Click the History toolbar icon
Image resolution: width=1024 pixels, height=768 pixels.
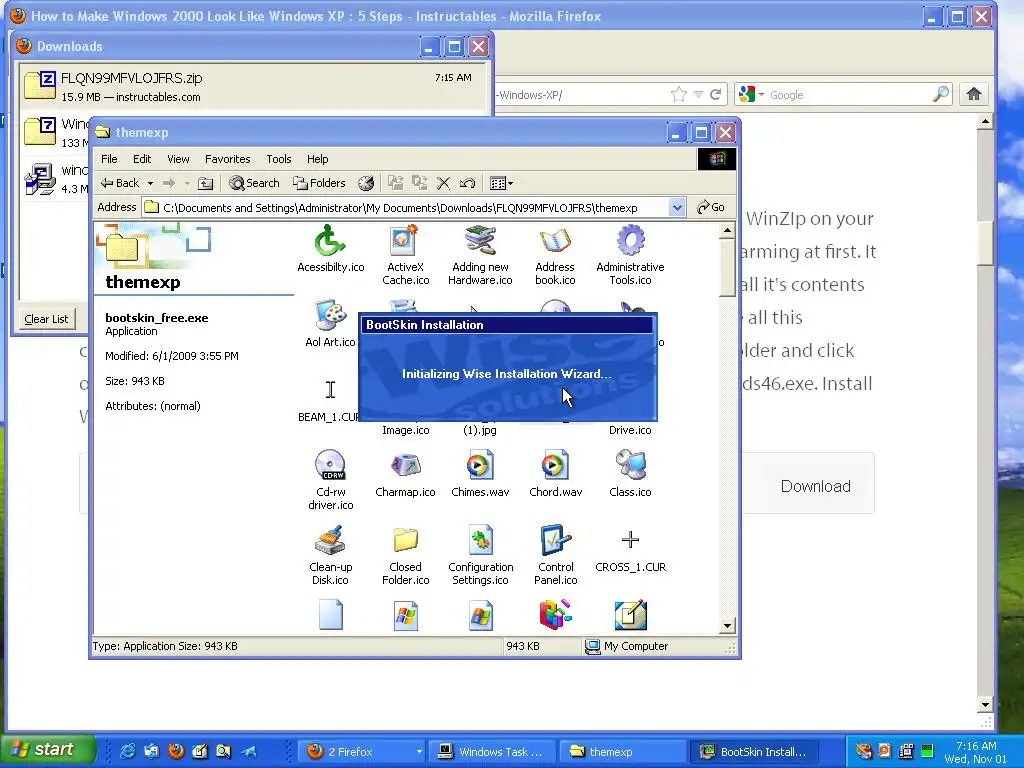tap(366, 184)
